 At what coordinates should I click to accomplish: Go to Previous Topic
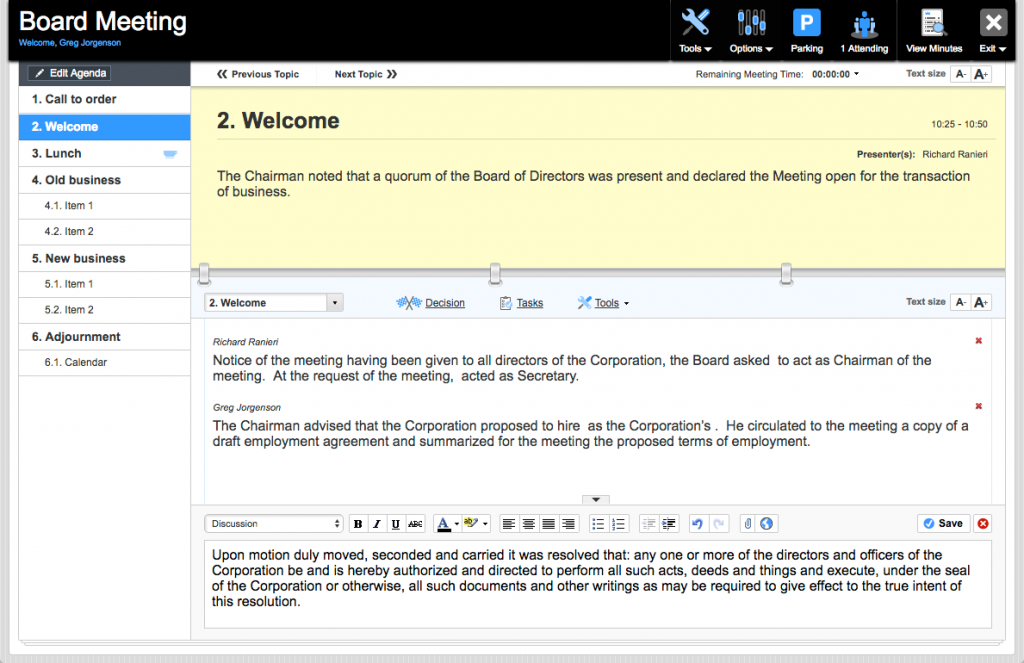(258, 74)
